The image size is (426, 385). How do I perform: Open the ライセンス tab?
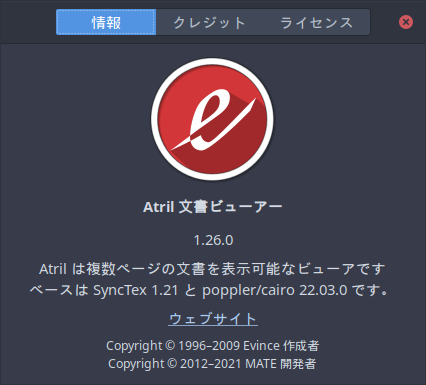[x=316, y=22]
